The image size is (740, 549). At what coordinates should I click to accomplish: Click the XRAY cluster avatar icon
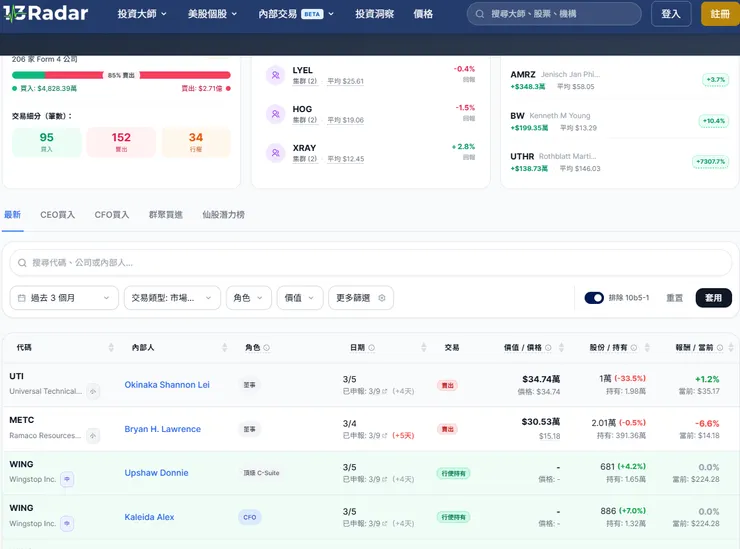(276, 153)
